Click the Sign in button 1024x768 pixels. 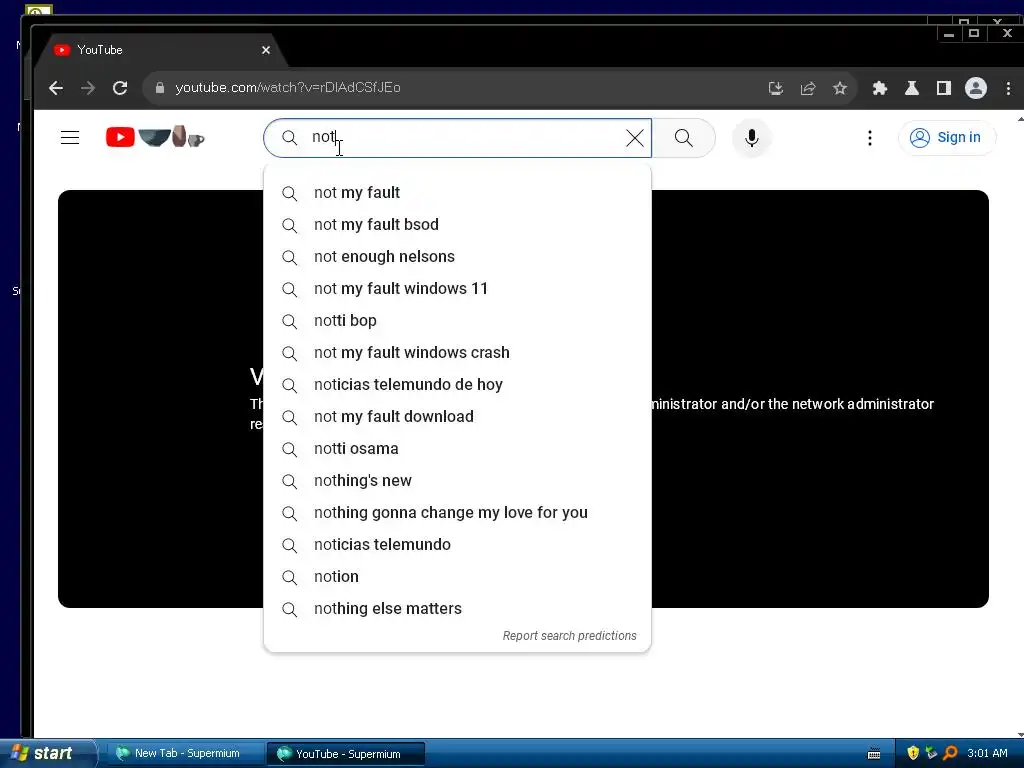click(x=947, y=138)
